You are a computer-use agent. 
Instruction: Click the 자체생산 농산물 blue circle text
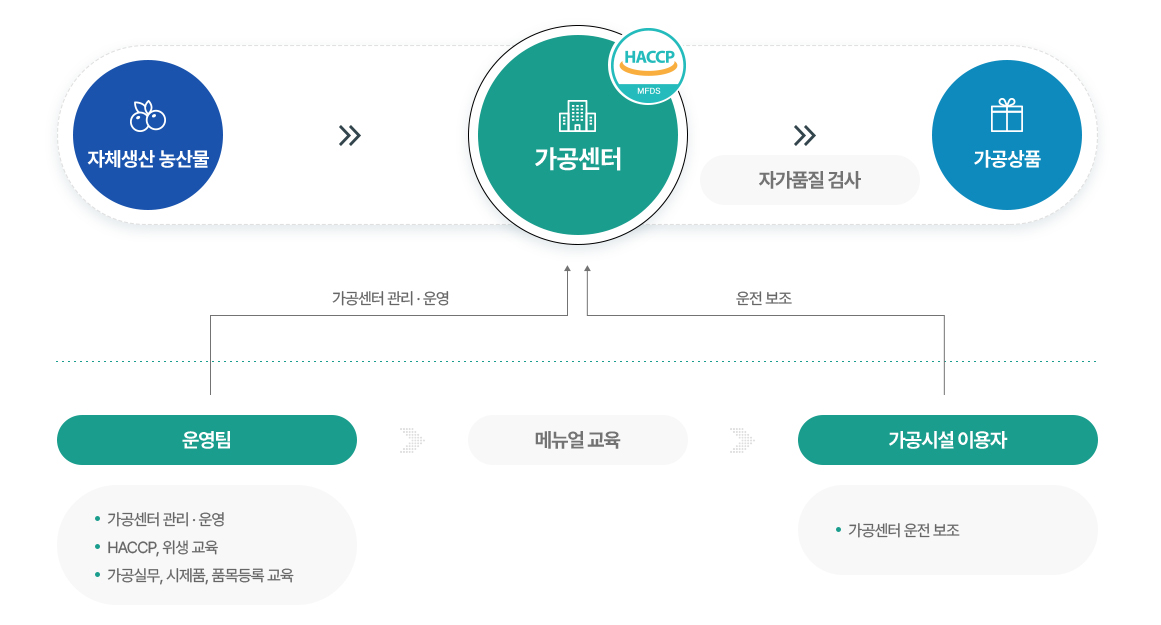click(x=148, y=158)
